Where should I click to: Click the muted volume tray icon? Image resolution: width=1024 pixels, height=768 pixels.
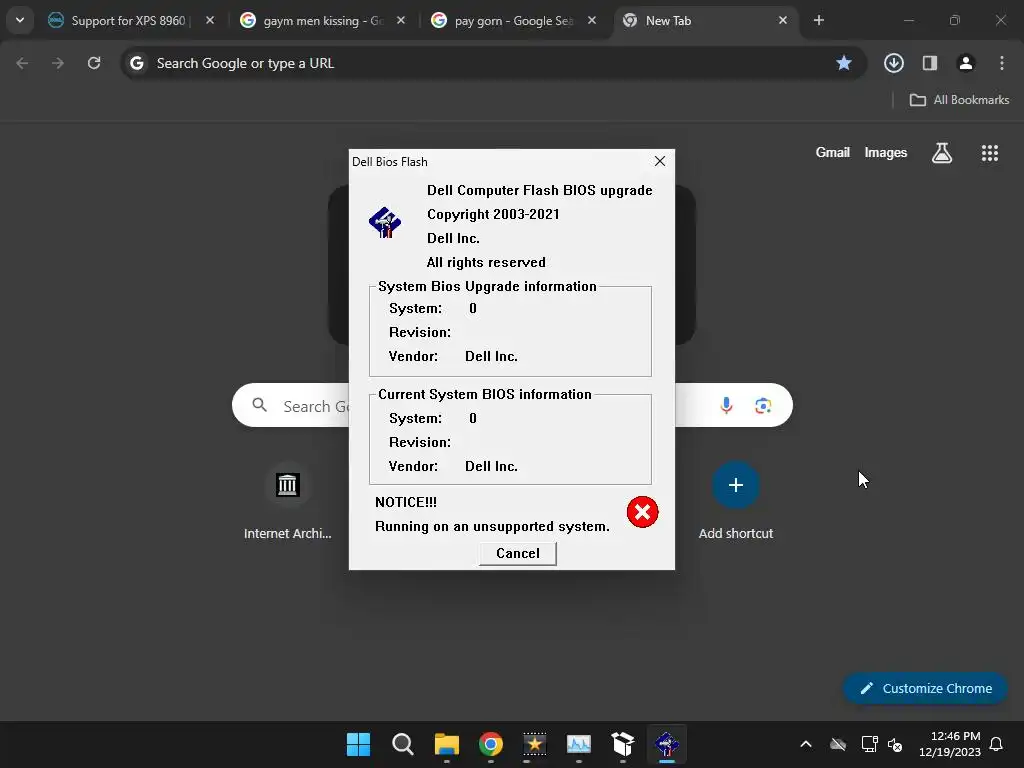pyautogui.click(x=895, y=744)
